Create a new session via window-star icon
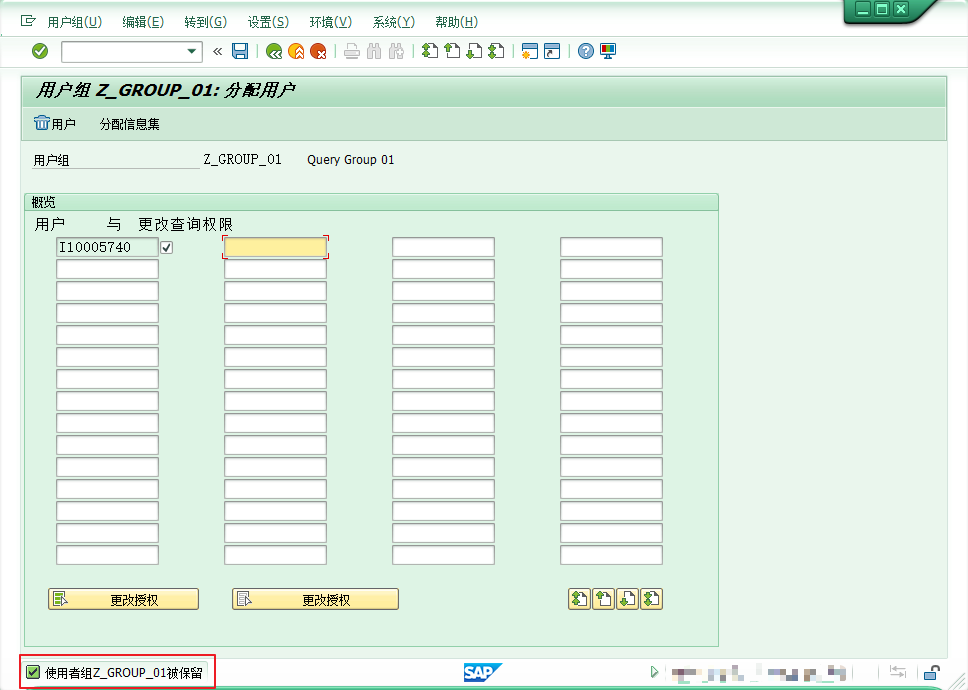 tap(530, 51)
